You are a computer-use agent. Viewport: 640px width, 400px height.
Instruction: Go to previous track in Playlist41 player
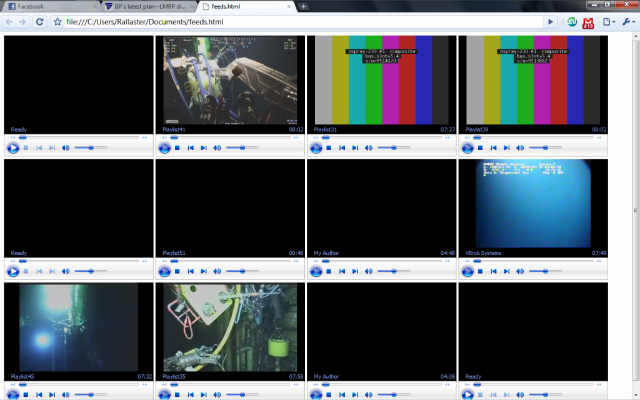pyautogui.click(x=189, y=147)
